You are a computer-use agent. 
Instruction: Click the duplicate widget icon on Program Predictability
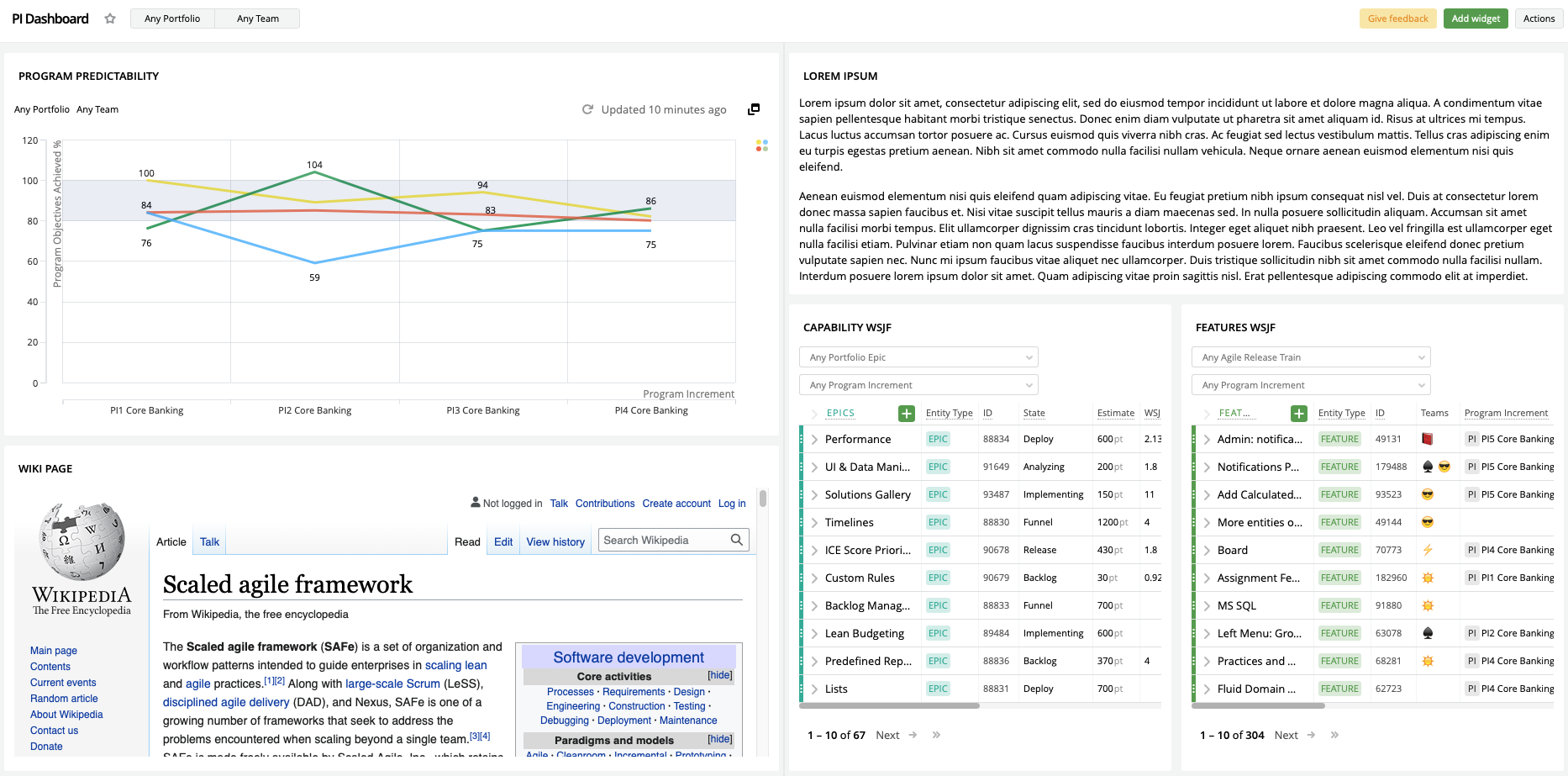click(753, 109)
